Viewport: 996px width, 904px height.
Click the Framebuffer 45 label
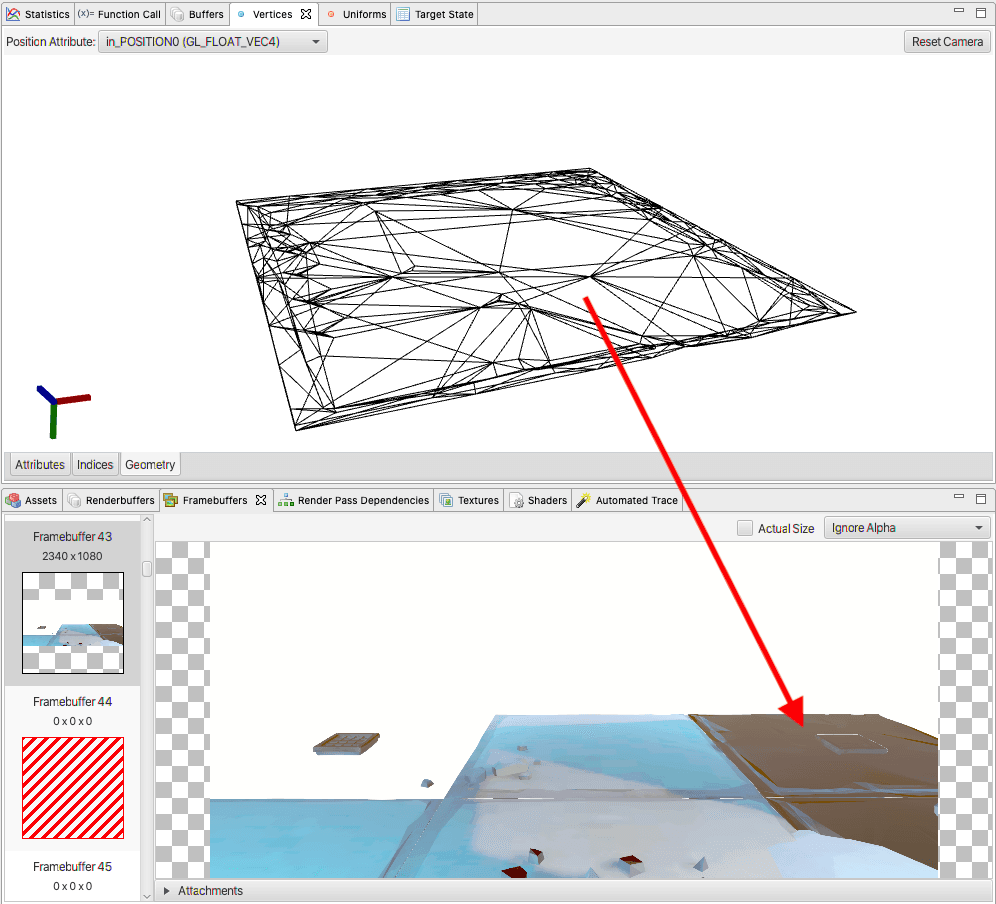(72, 867)
